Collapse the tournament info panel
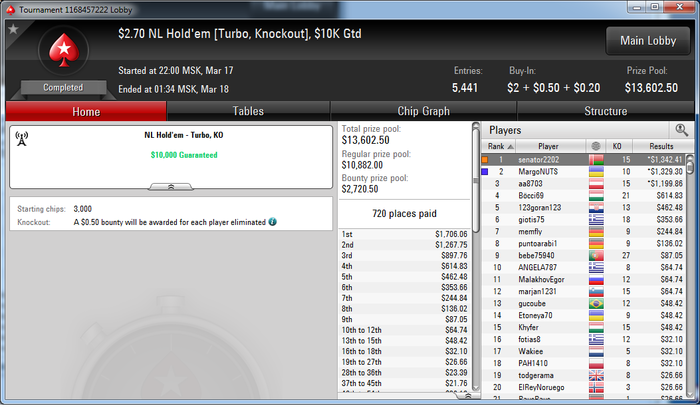Image resolution: width=700 pixels, height=408 pixels. tap(171, 187)
